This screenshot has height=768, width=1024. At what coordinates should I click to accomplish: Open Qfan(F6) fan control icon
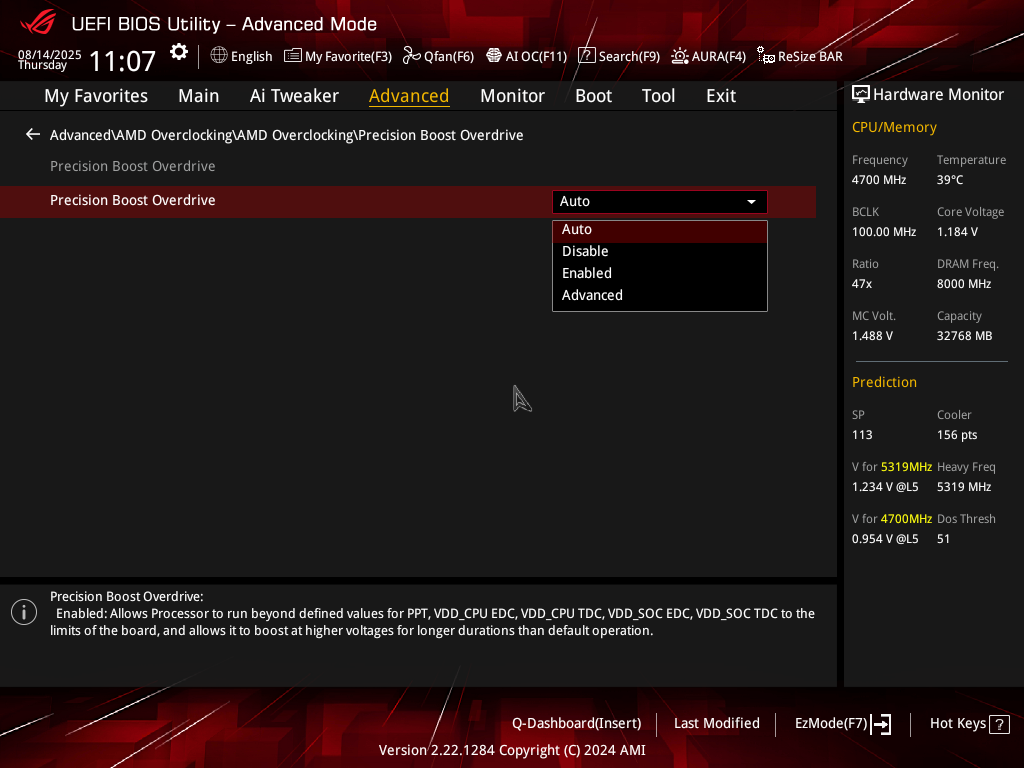click(411, 56)
